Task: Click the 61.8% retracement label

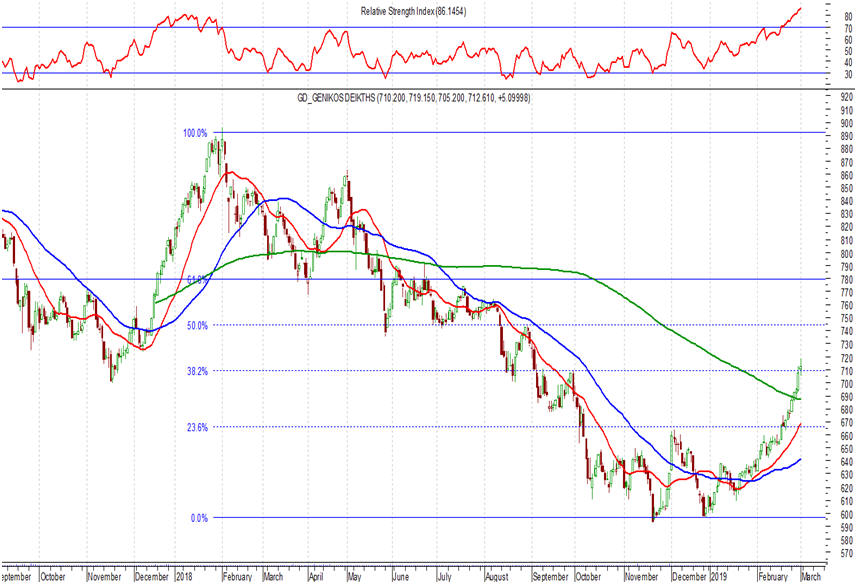Action: [197, 280]
